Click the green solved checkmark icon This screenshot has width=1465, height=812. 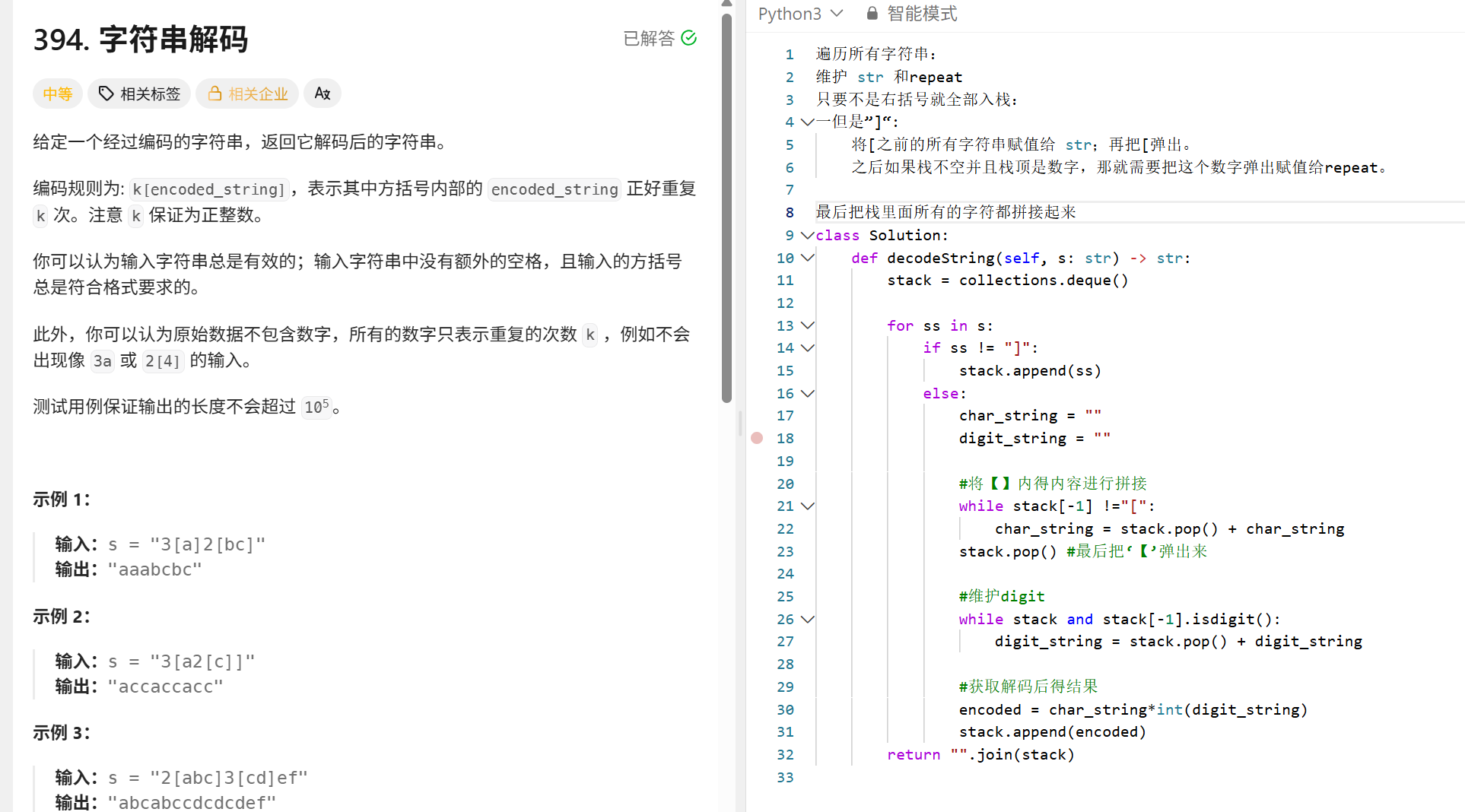point(688,37)
